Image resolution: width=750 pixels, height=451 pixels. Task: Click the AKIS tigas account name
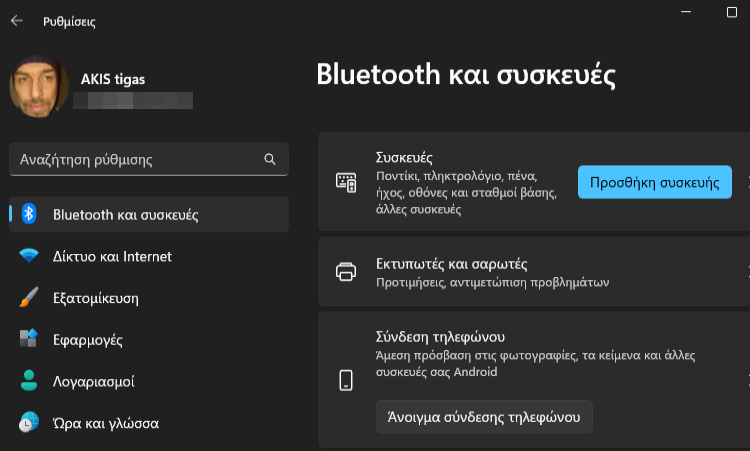point(113,79)
